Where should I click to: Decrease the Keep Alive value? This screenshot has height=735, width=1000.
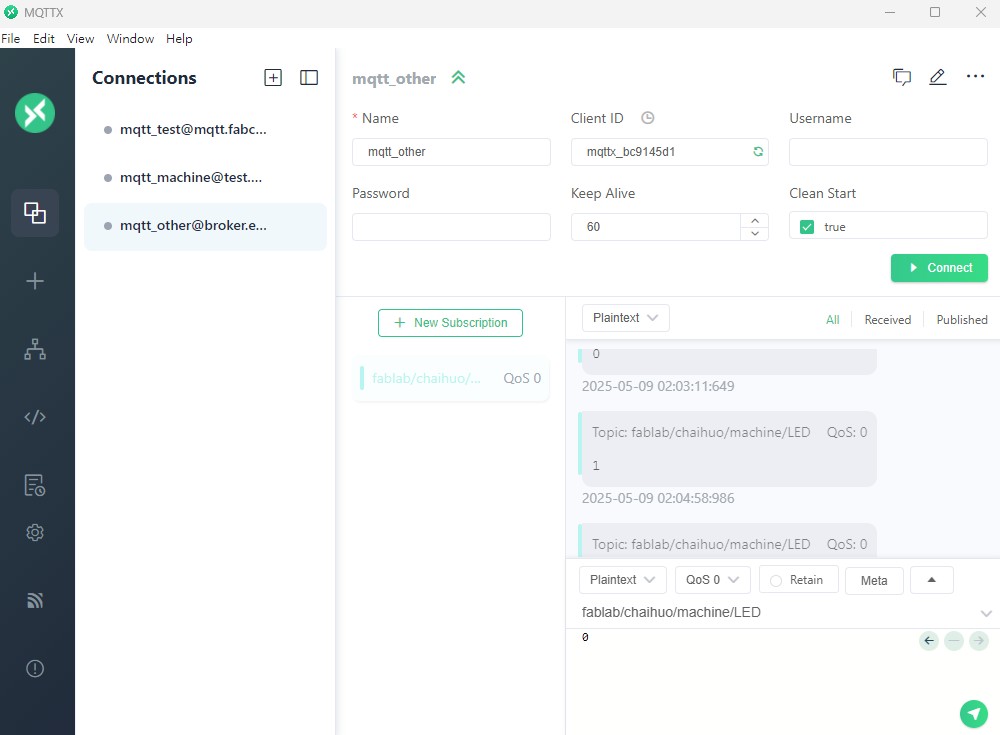click(x=754, y=234)
